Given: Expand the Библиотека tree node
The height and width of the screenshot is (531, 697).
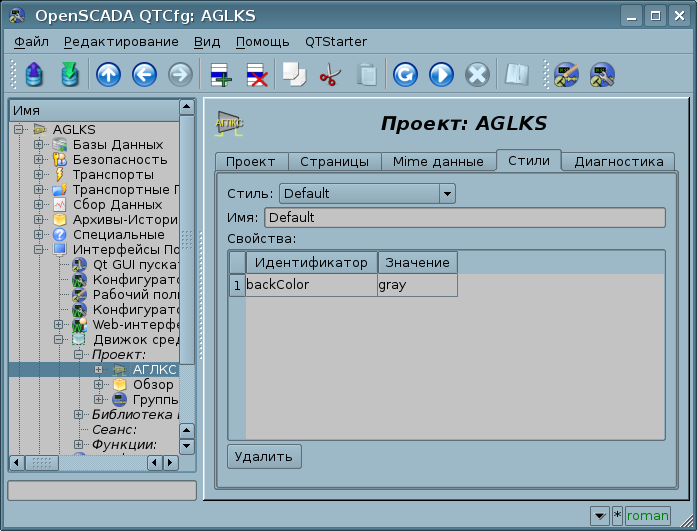Looking at the screenshot, I should [79, 415].
